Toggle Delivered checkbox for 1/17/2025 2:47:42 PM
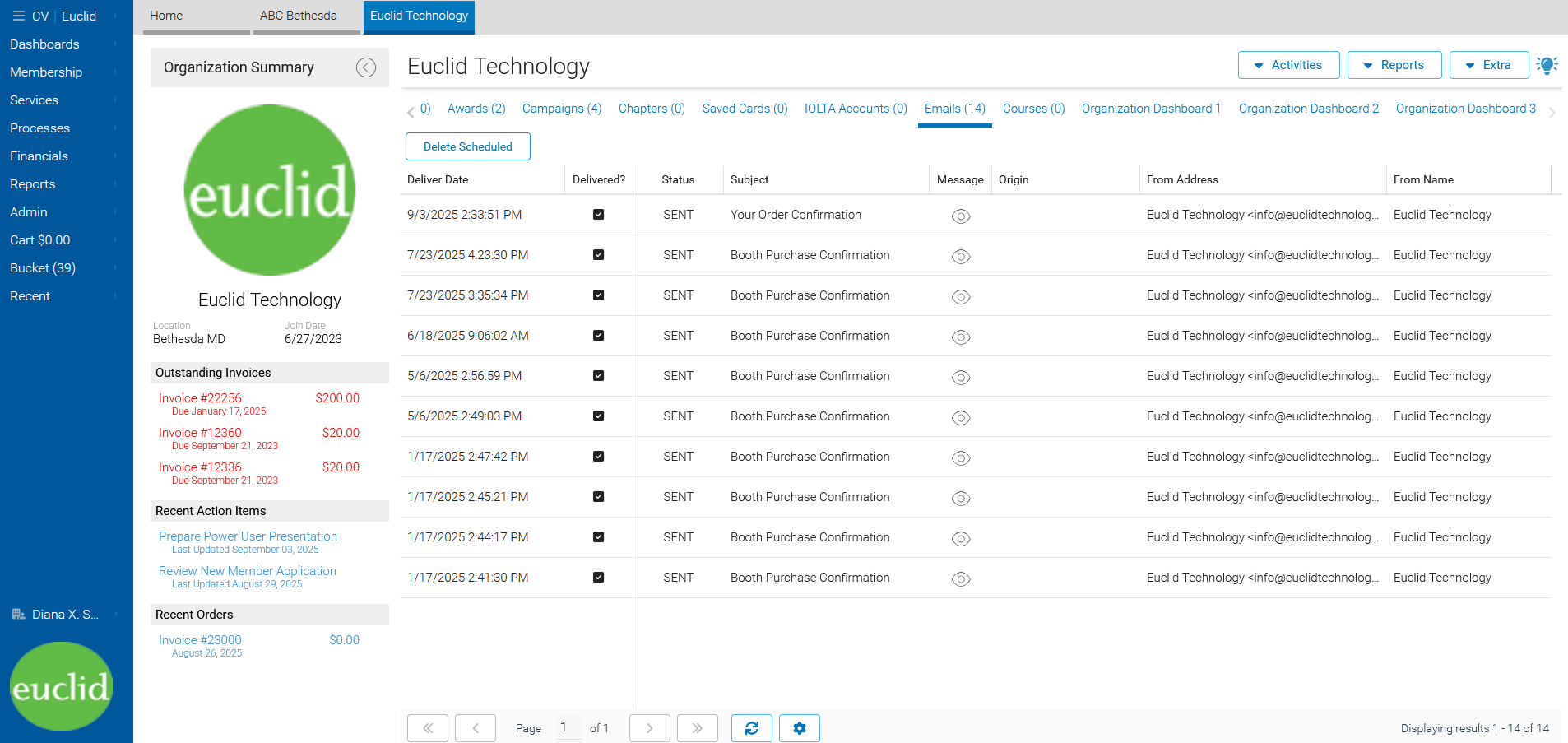This screenshot has width=1568, height=743. pyautogui.click(x=599, y=457)
